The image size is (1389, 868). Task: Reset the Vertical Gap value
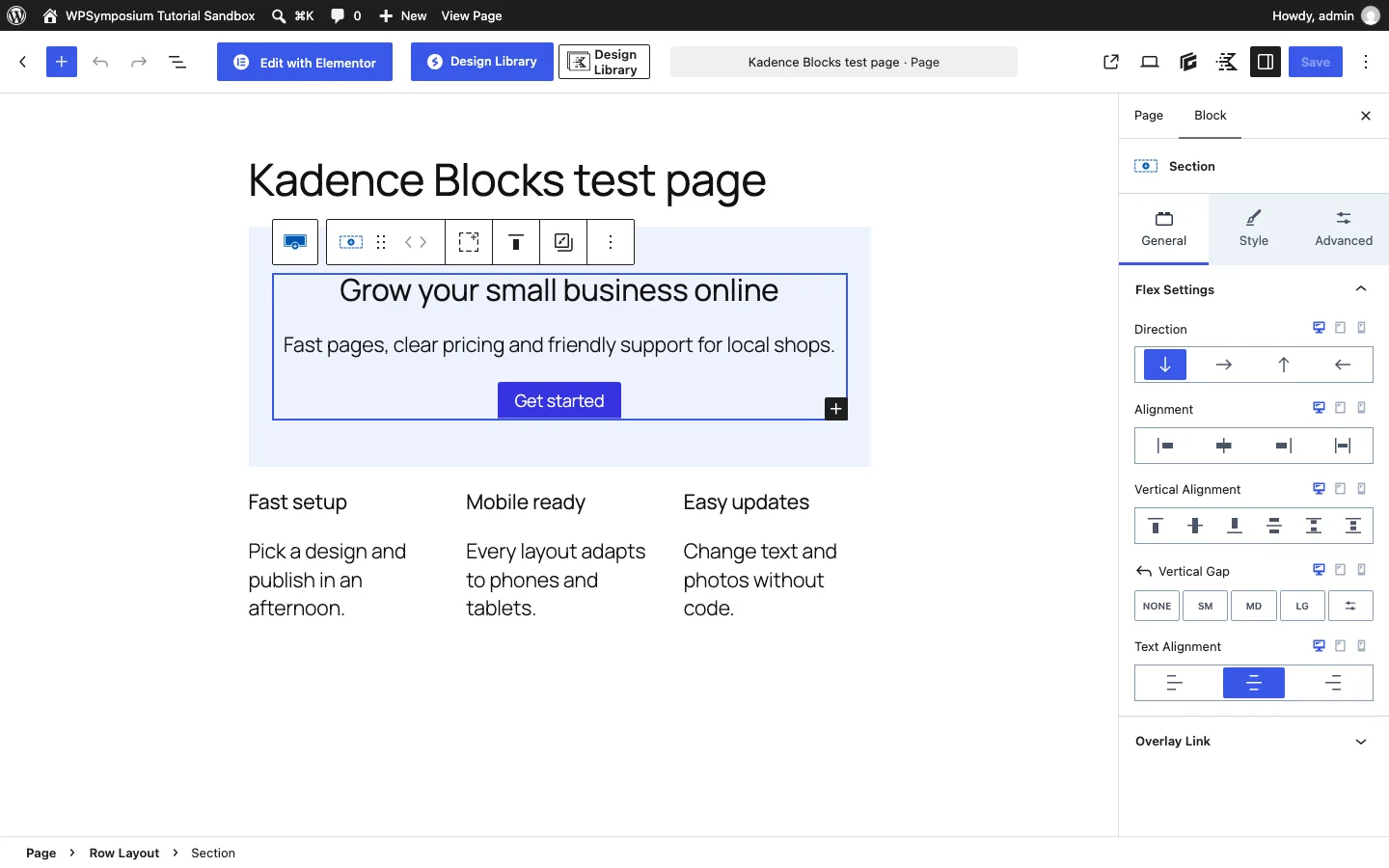(1144, 571)
